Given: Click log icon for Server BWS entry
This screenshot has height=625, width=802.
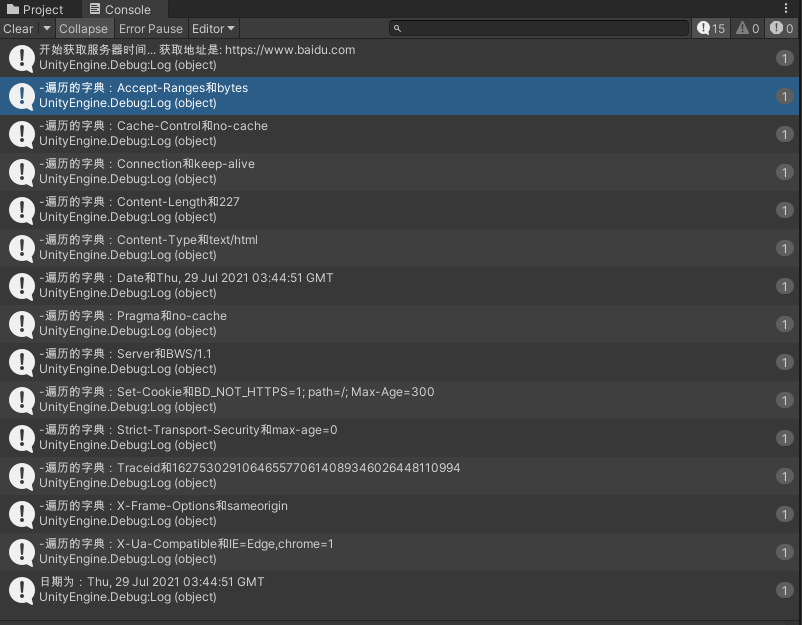Looking at the screenshot, I should 21,362.
